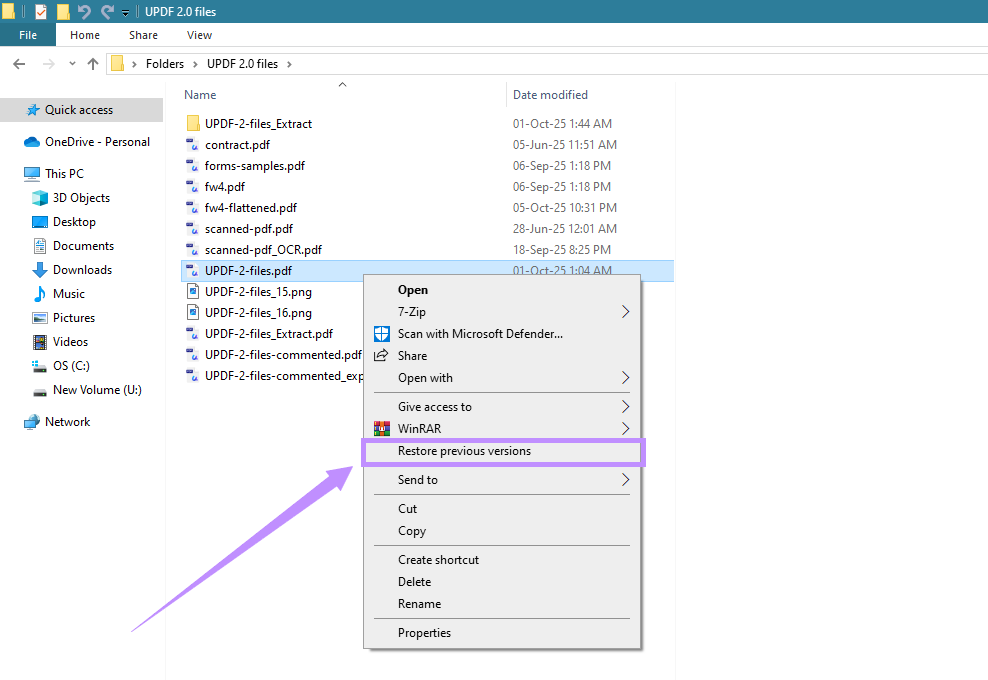Click the Network icon in the sidebar

[31, 421]
